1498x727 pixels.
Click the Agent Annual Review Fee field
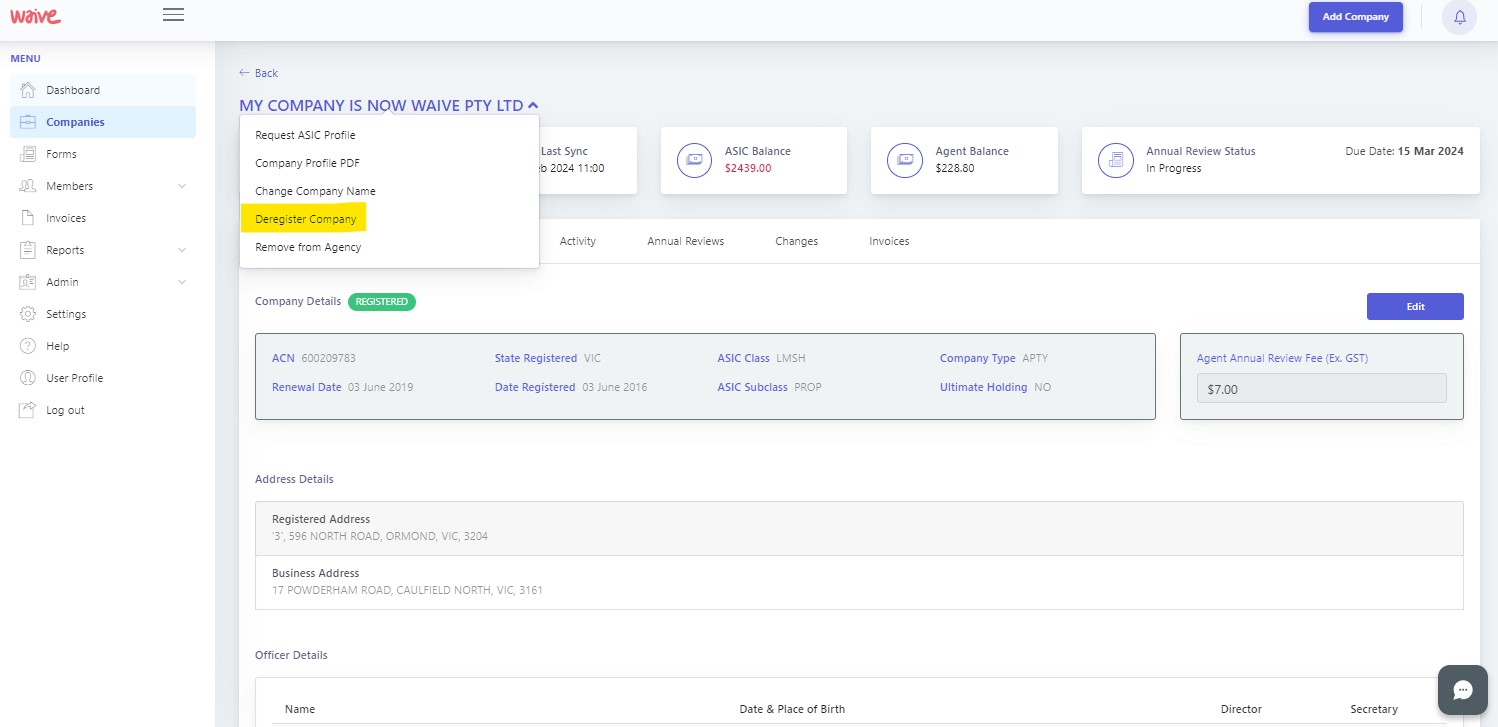pyautogui.click(x=1321, y=388)
